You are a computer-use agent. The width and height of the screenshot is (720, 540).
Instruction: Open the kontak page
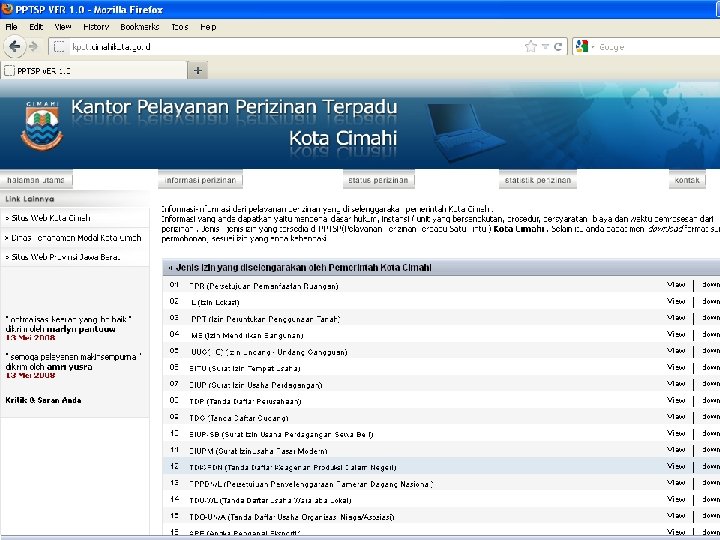(x=687, y=180)
